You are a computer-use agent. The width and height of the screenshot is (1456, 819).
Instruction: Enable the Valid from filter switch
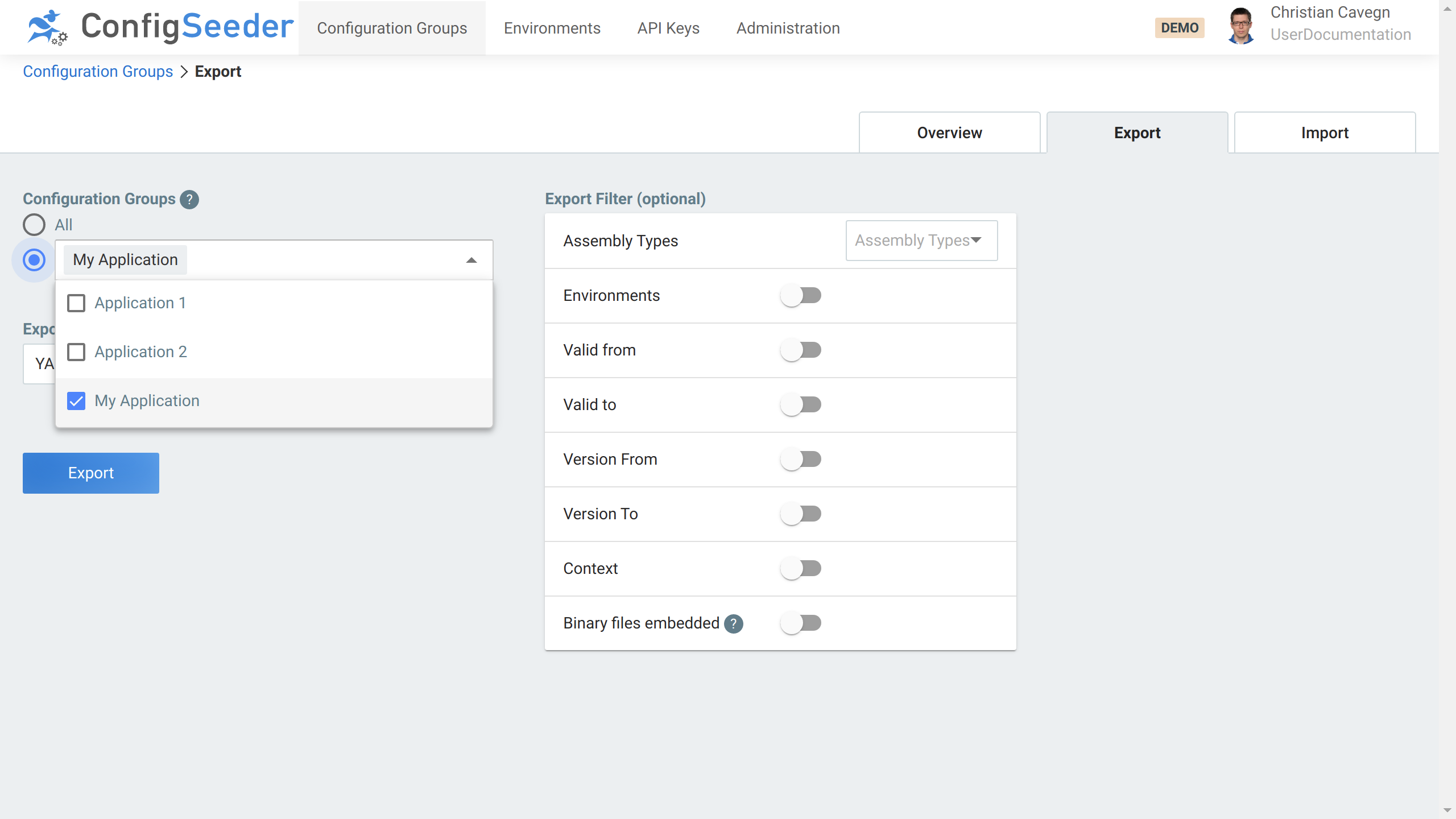pyautogui.click(x=801, y=350)
